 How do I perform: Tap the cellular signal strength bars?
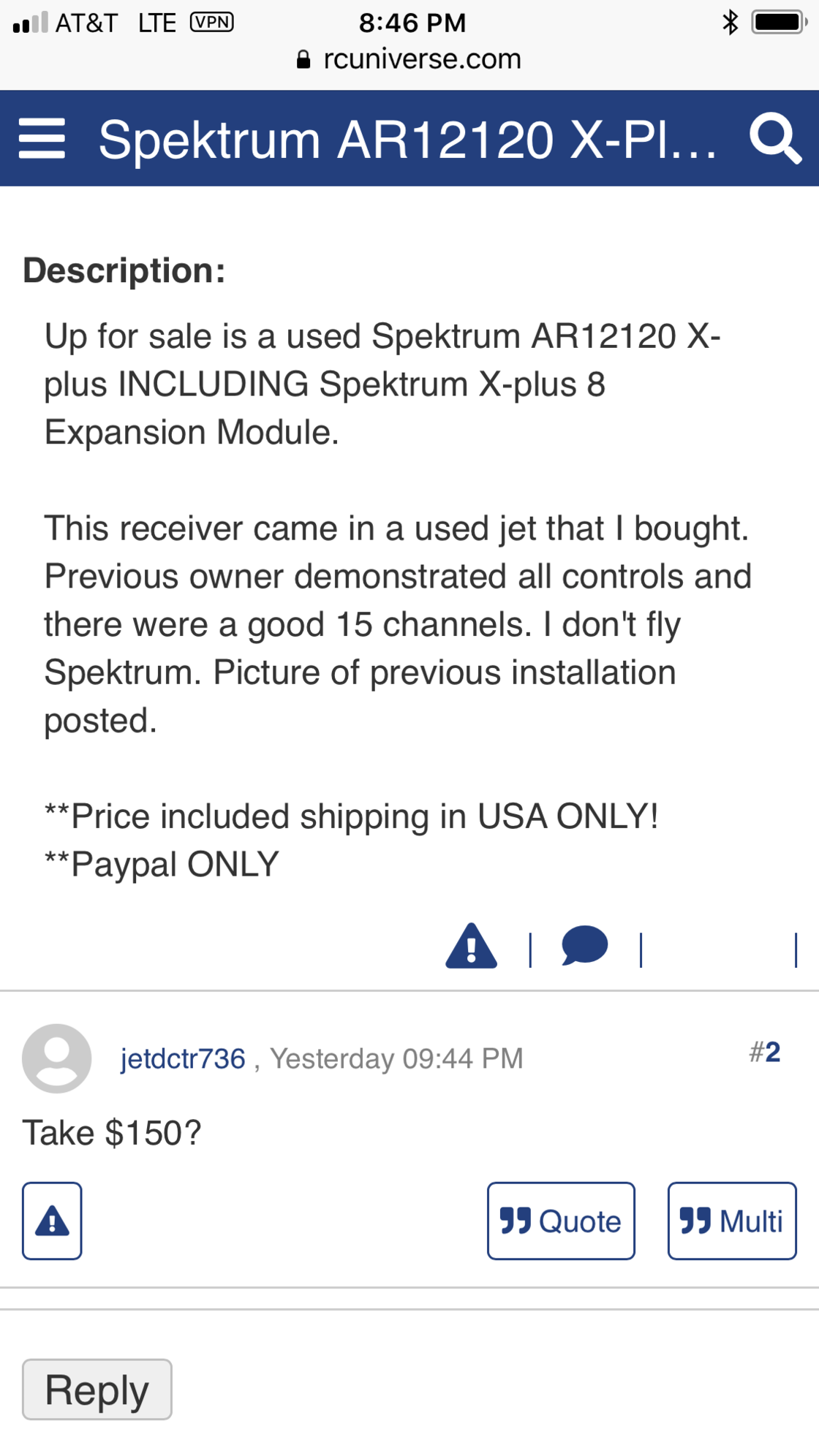coord(31,23)
